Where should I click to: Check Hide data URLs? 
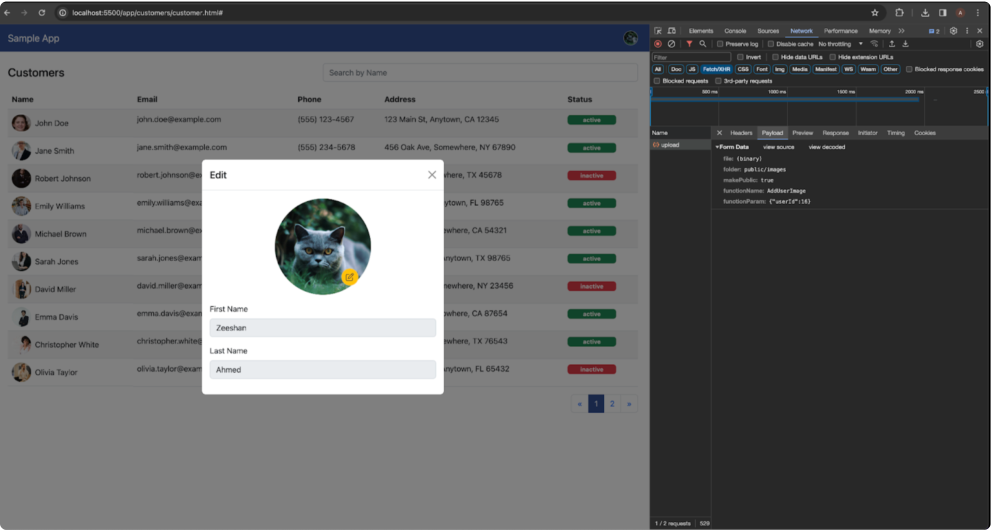pyautogui.click(x=776, y=57)
